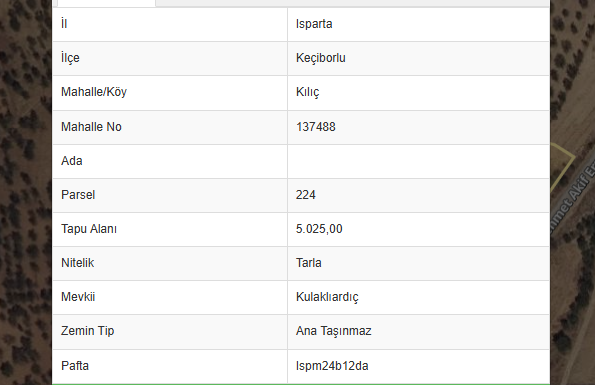Click the empty Ada value cell

[419, 161]
